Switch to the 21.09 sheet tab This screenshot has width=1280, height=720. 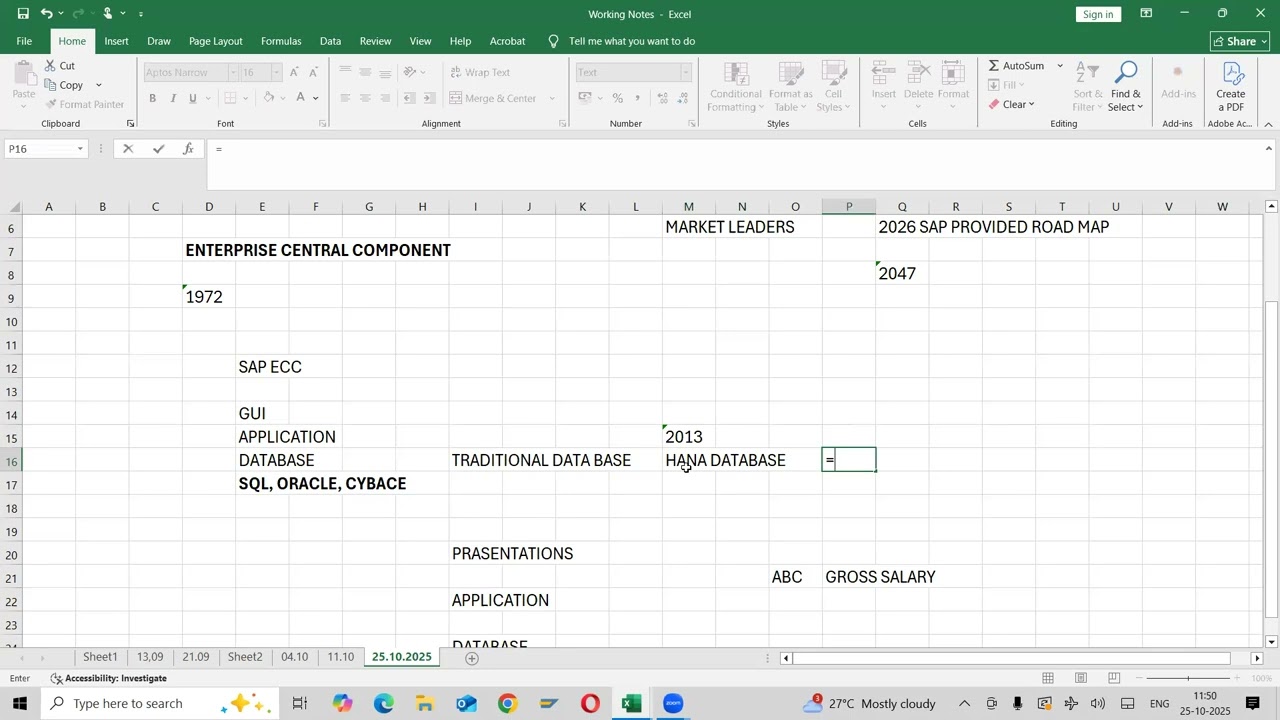point(196,657)
